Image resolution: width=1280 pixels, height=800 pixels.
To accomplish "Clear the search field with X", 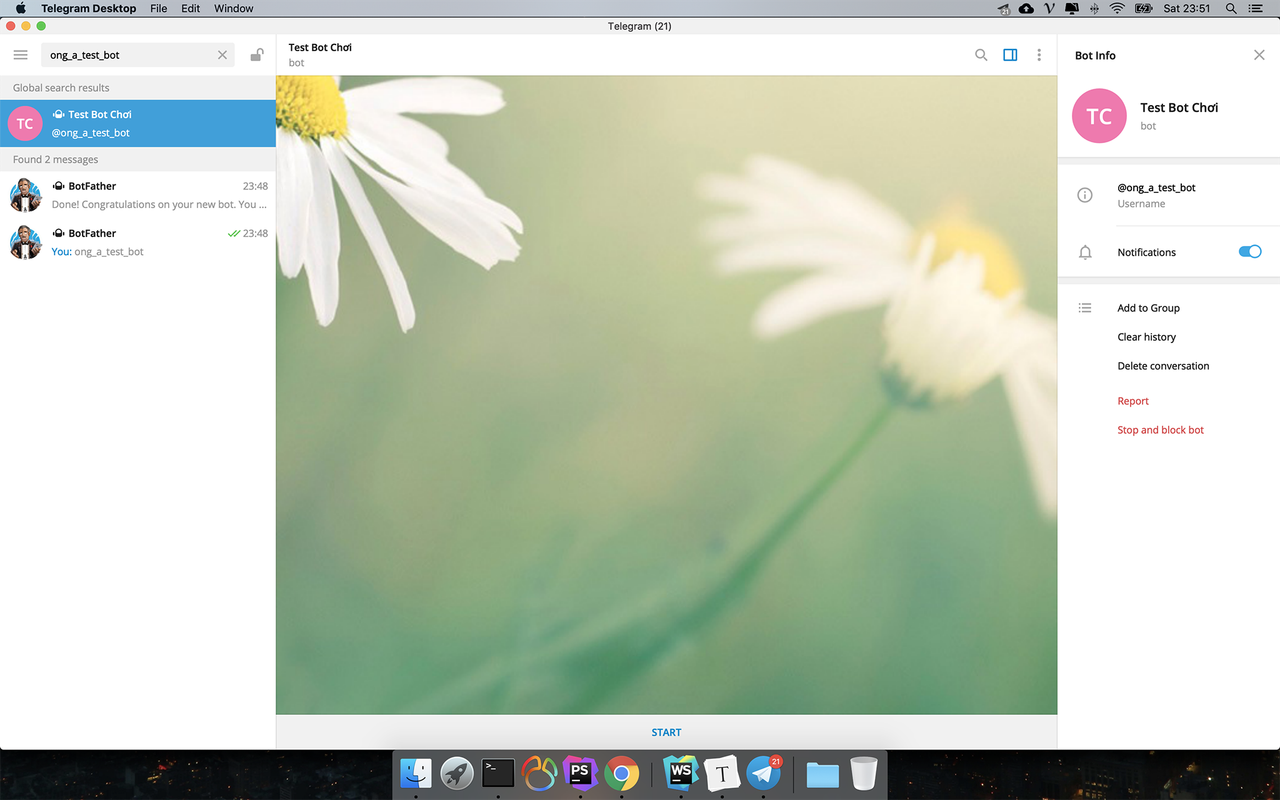I will [x=222, y=55].
